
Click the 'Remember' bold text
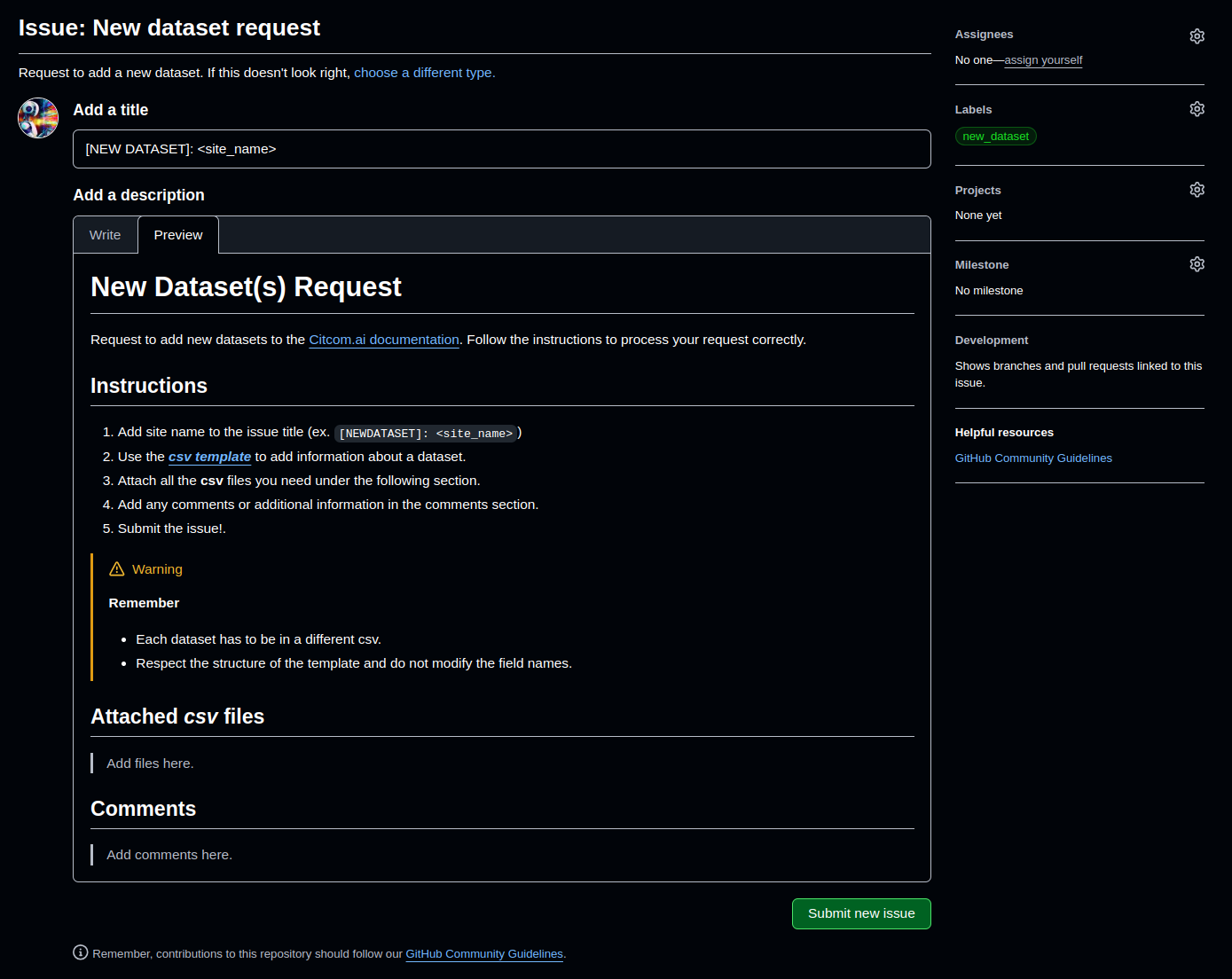click(x=144, y=603)
